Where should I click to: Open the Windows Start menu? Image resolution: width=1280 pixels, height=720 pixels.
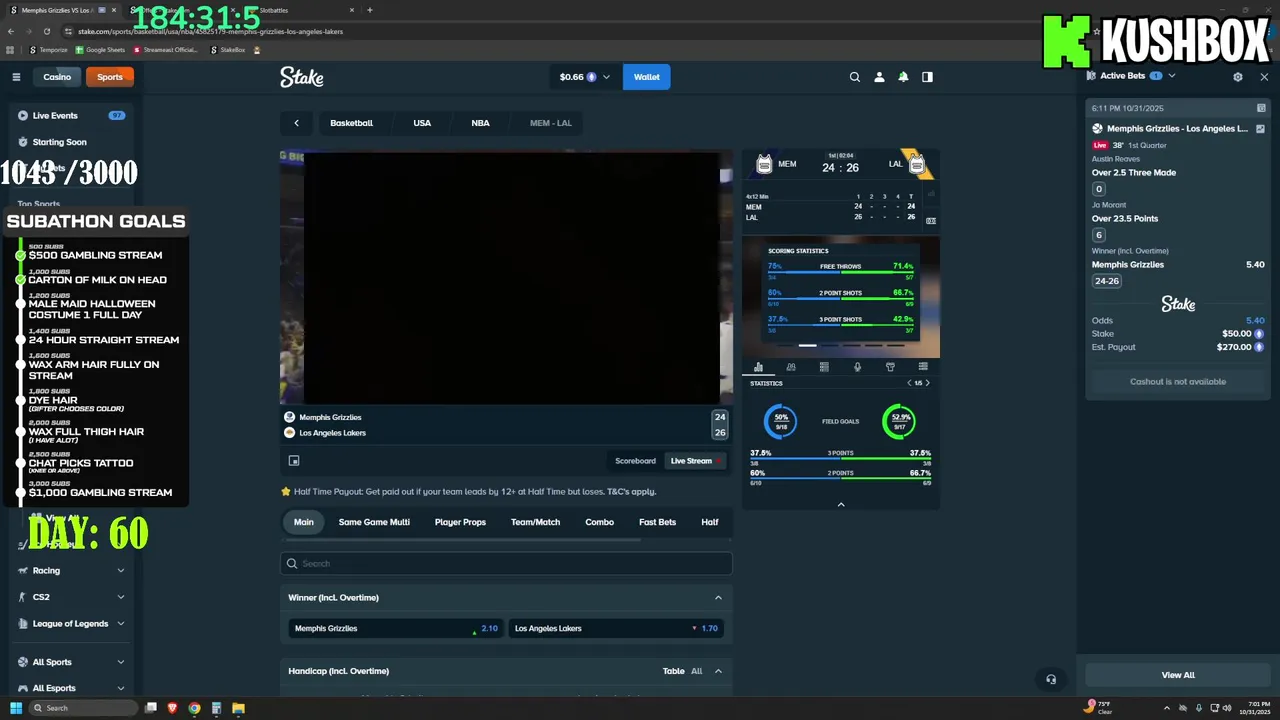15,708
